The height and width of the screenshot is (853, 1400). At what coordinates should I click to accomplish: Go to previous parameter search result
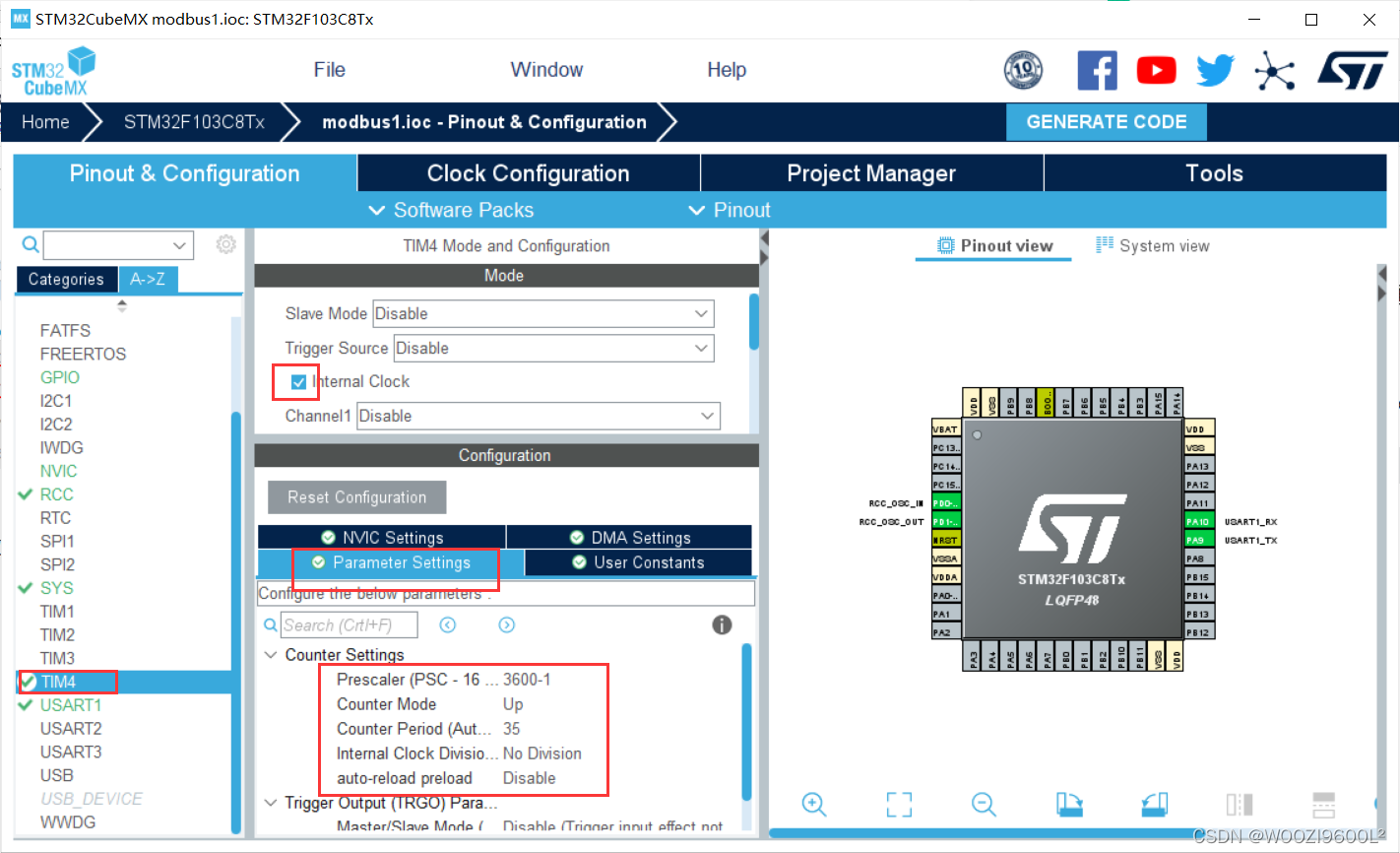448,624
